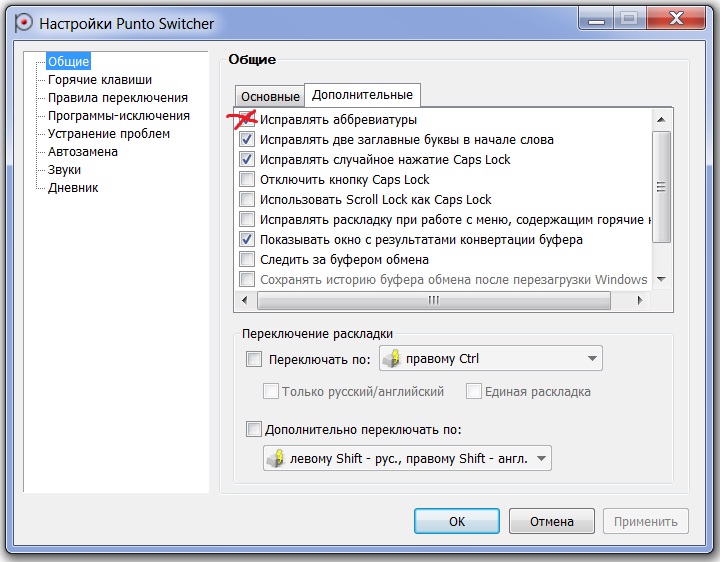
Task: Toggle Исправлять аббревиатуры checkbox
Action: pos(247,119)
